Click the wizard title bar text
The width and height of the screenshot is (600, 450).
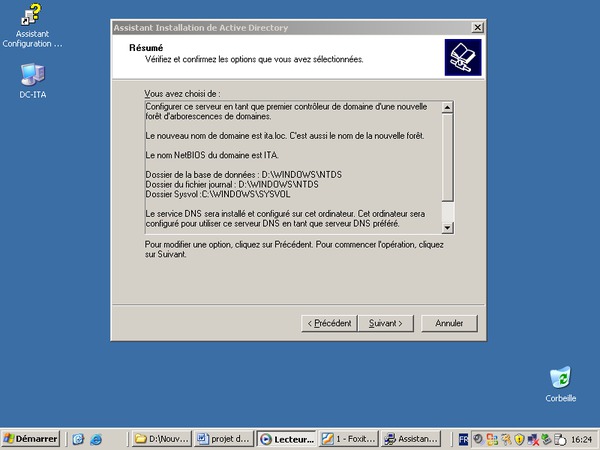(x=201, y=28)
